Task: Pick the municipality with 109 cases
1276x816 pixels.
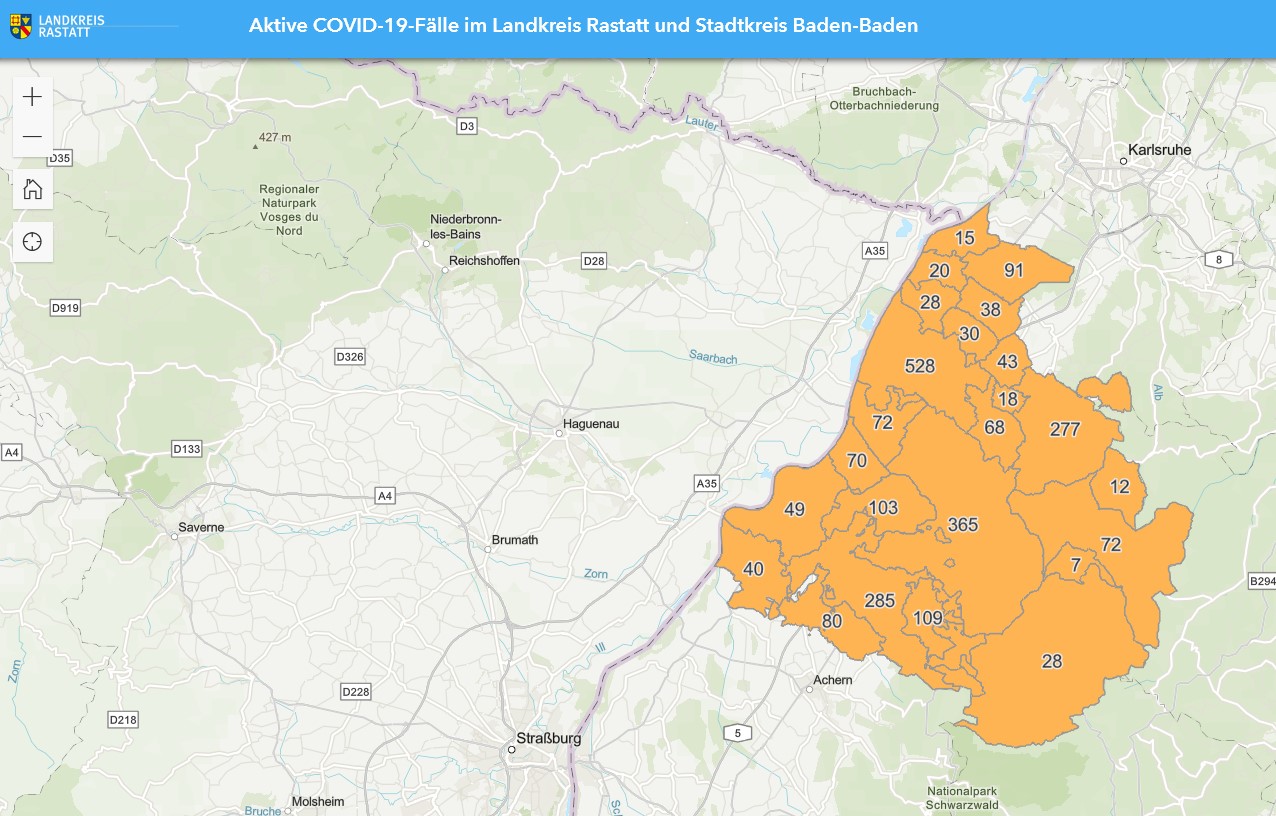Action: tap(928, 618)
